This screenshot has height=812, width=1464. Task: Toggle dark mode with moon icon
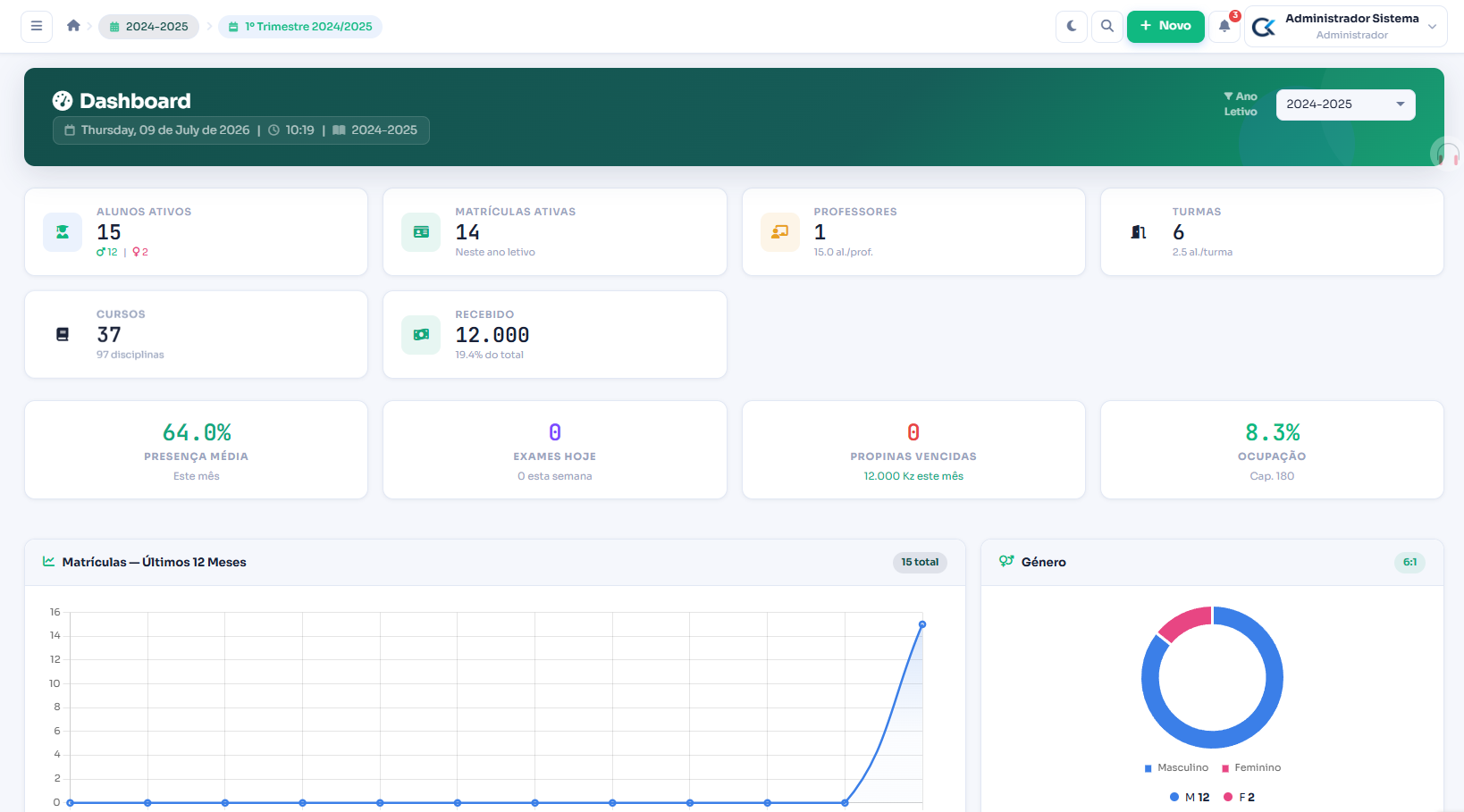1072,26
